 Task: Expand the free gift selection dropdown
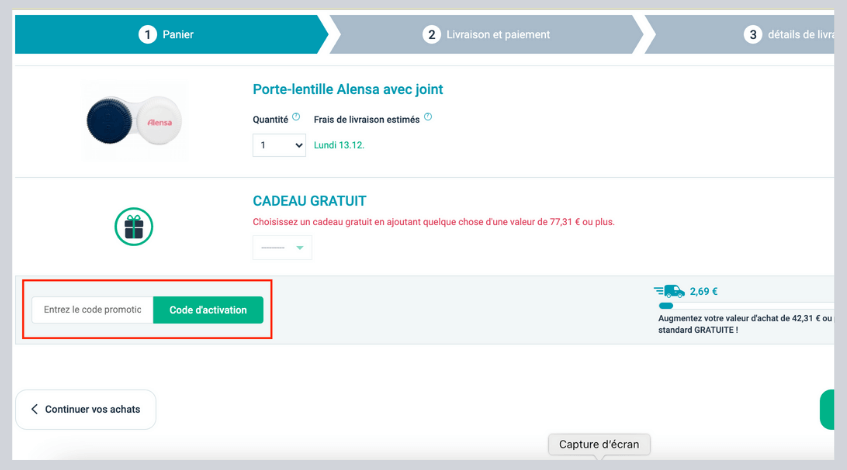(282, 247)
